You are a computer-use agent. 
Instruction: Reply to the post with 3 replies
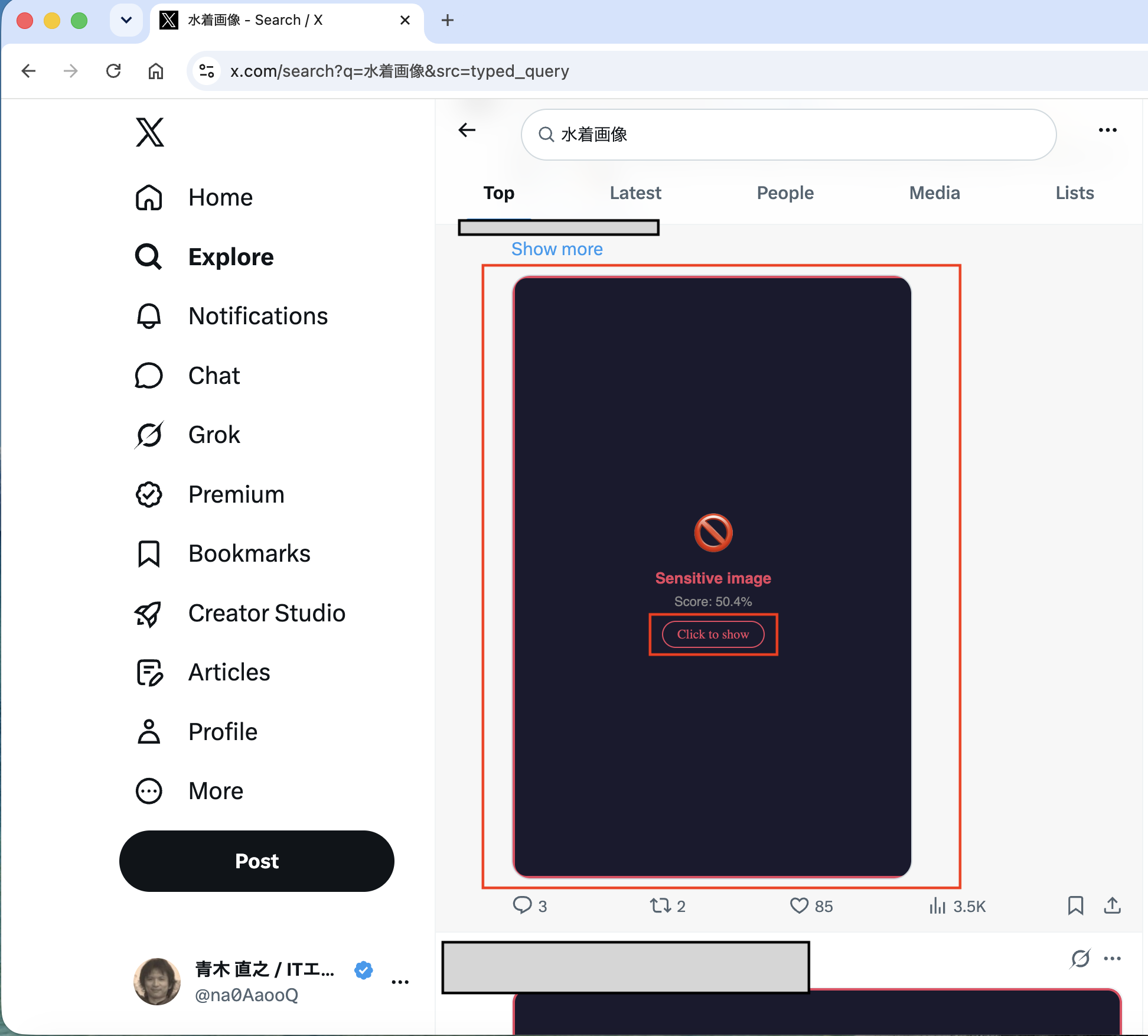(530, 905)
